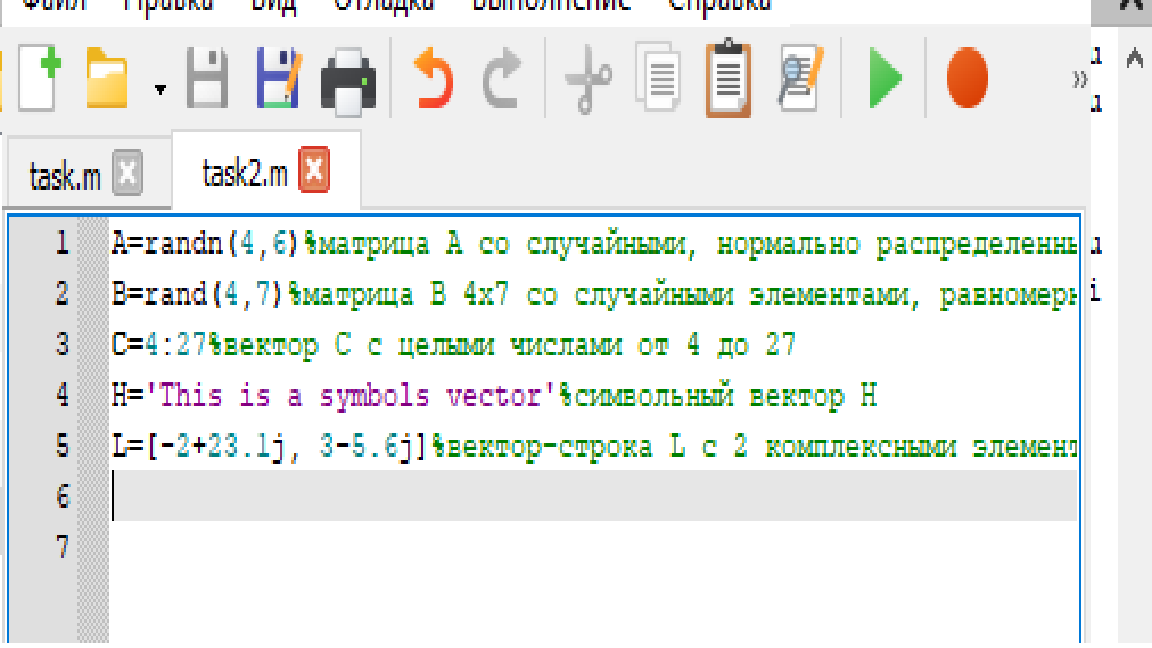
Task: Open Find and Replace tool
Action: (x=801, y=80)
